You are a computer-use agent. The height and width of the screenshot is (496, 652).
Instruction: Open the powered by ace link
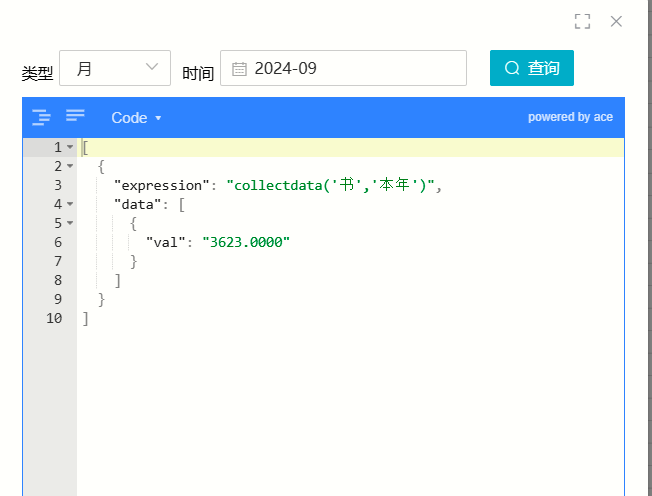point(570,117)
